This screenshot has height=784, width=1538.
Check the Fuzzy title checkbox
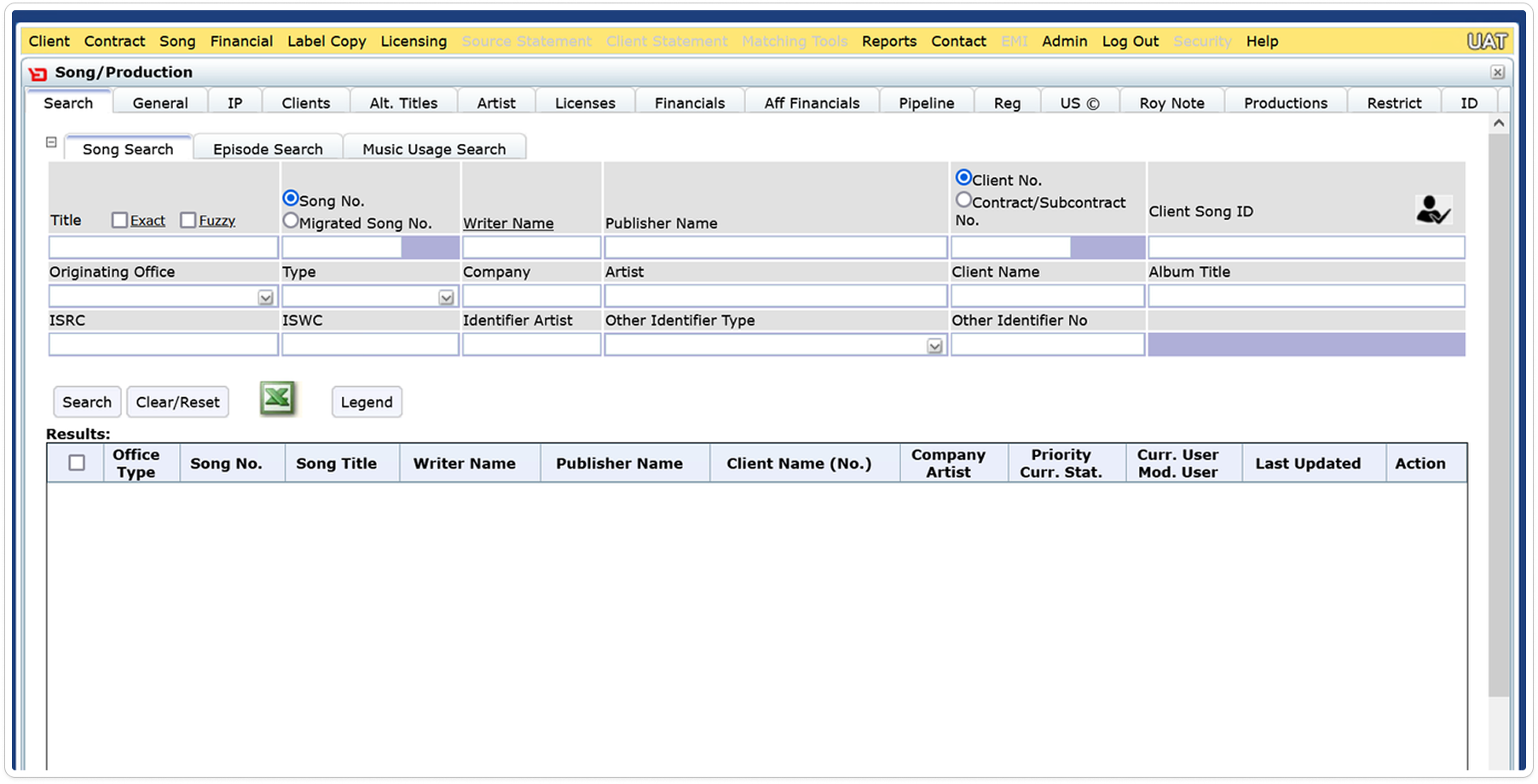(188, 220)
